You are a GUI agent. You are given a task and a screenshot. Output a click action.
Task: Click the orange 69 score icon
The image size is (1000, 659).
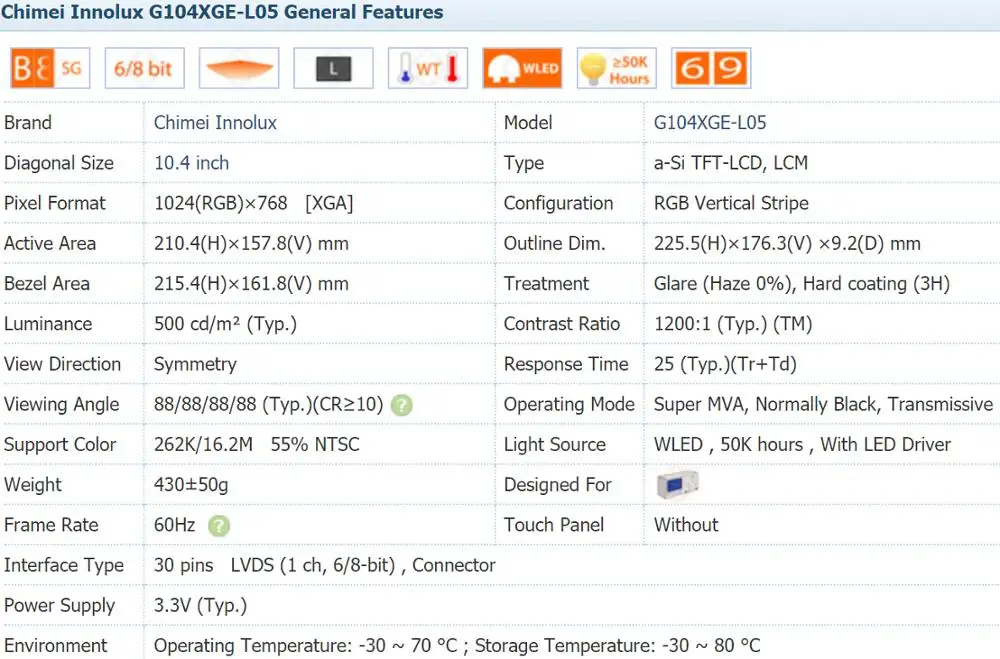710,68
